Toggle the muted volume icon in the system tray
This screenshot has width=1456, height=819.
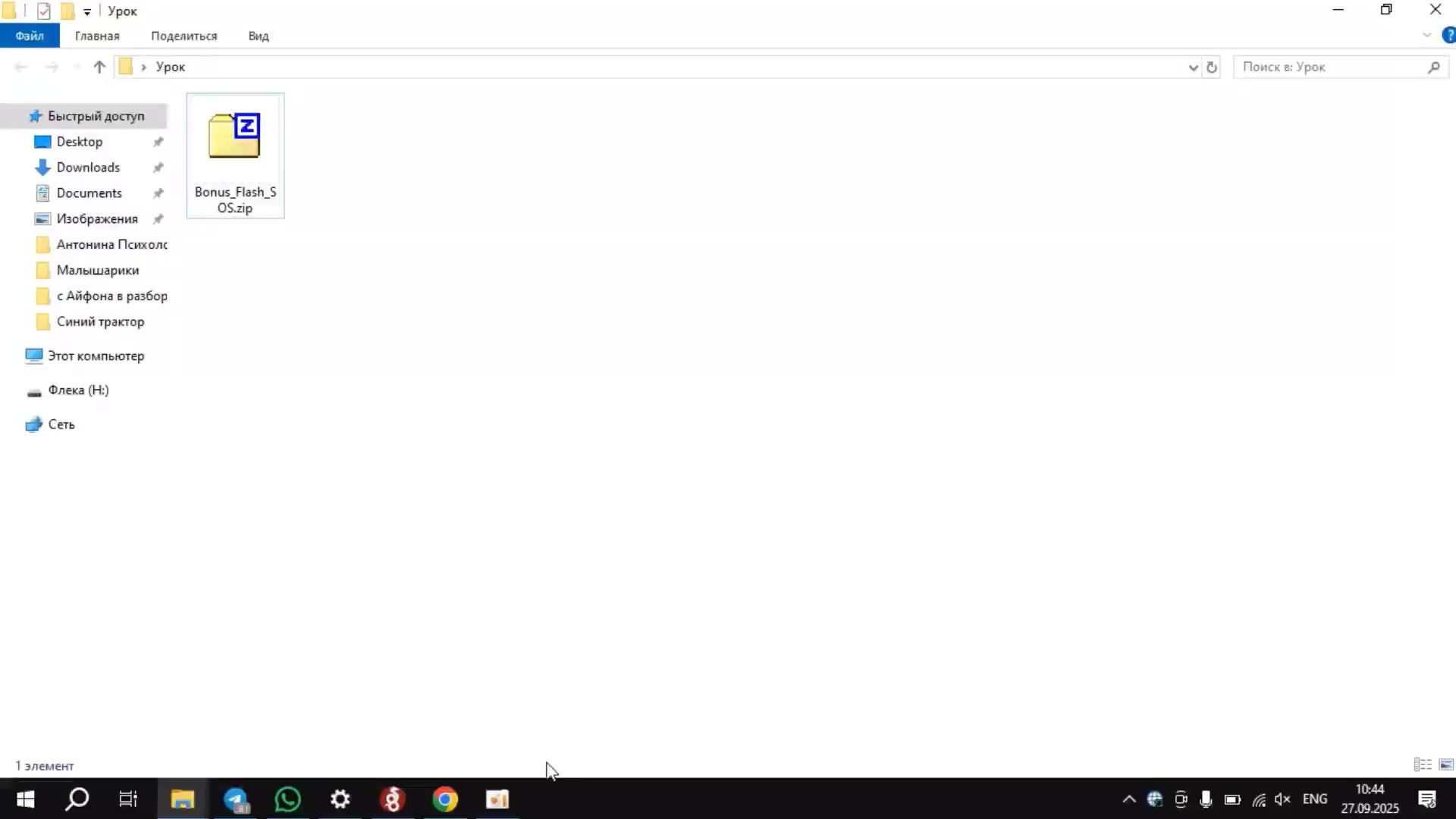[1282, 799]
